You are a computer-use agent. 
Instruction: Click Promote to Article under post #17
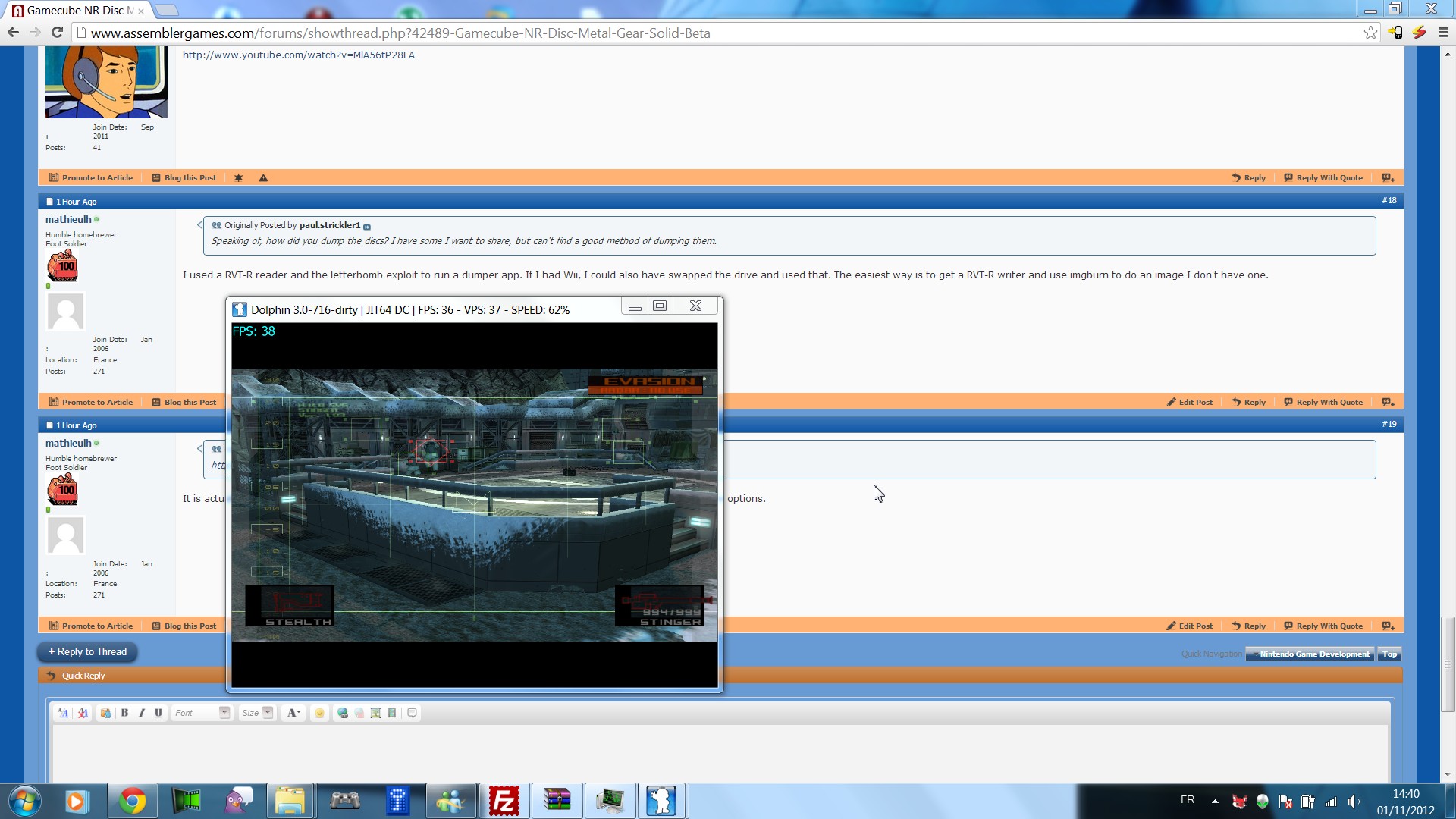pos(91,177)
